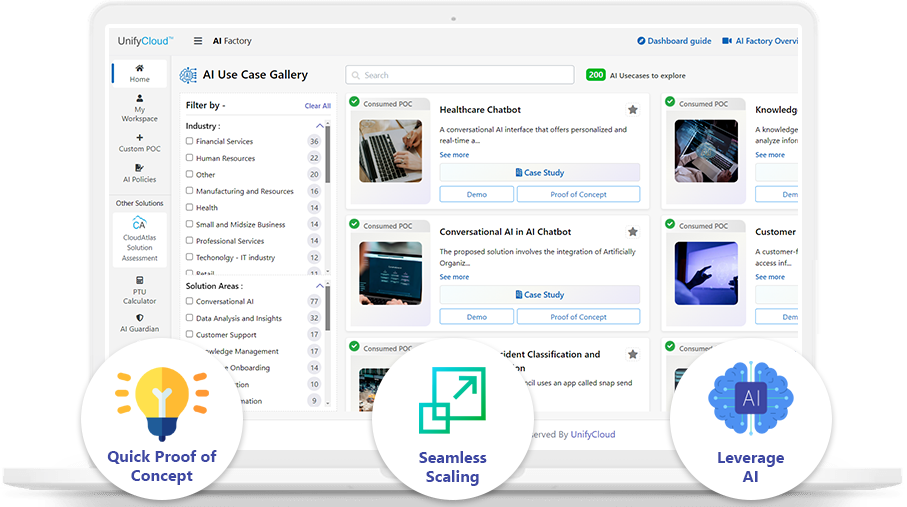This screenshot has width=907, height=507.
Task: Collapse the Solution Areas filter section
Action: [x=320, y=286]
